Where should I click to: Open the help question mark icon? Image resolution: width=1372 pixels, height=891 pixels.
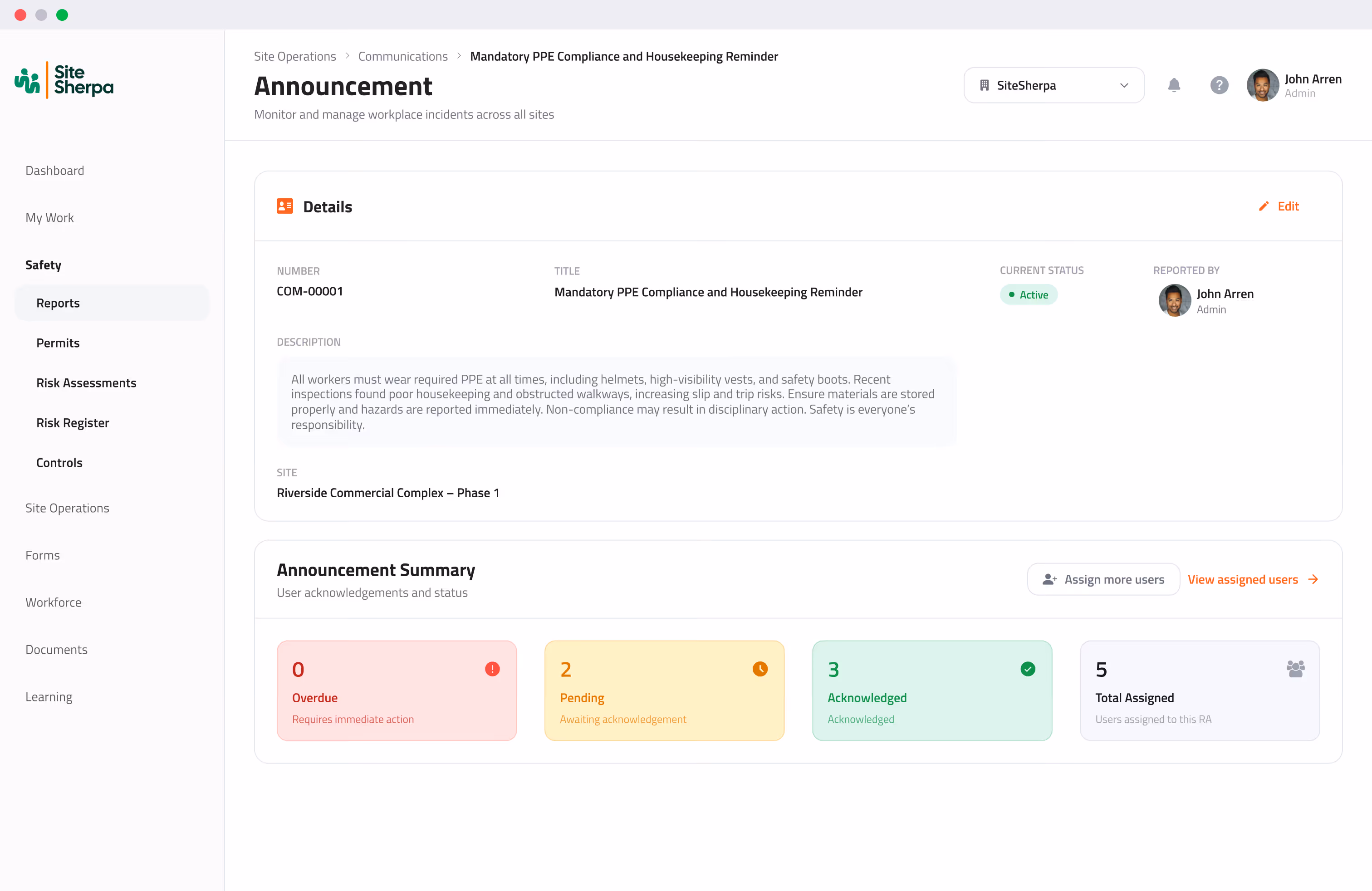1219,85
